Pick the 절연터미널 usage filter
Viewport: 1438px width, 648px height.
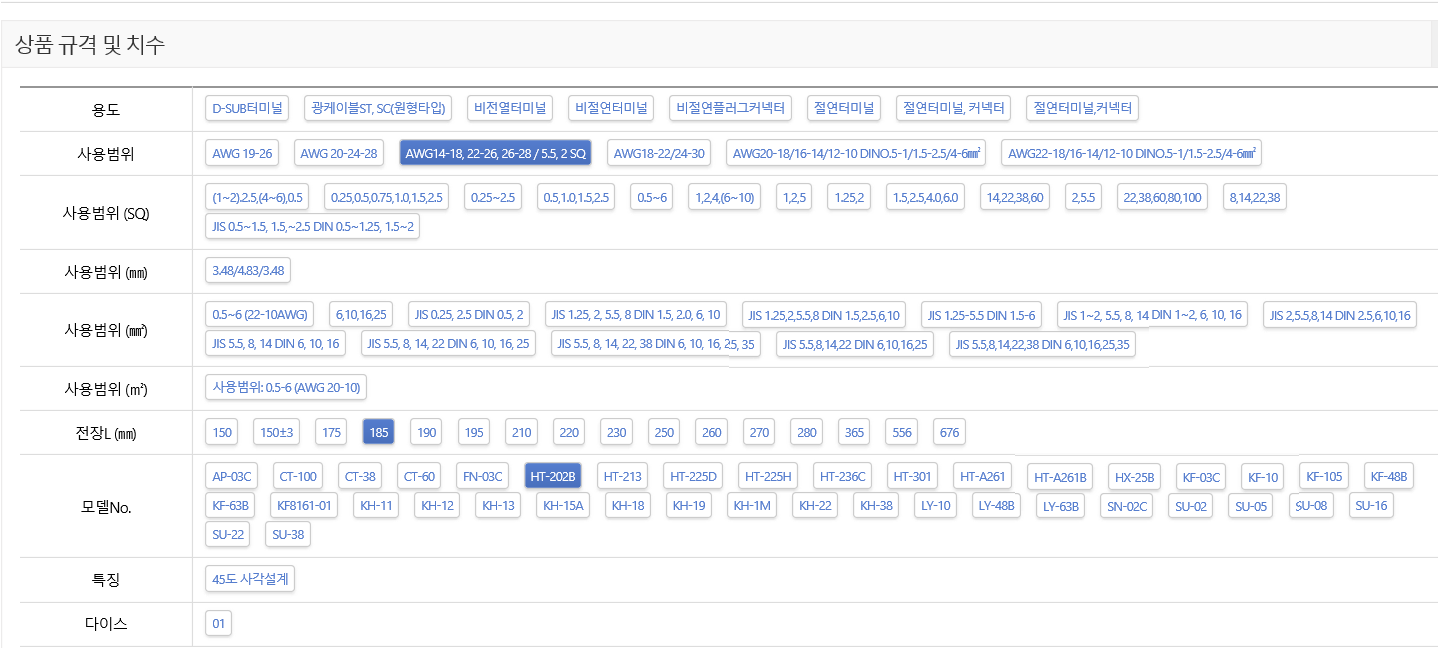point(844,108)
